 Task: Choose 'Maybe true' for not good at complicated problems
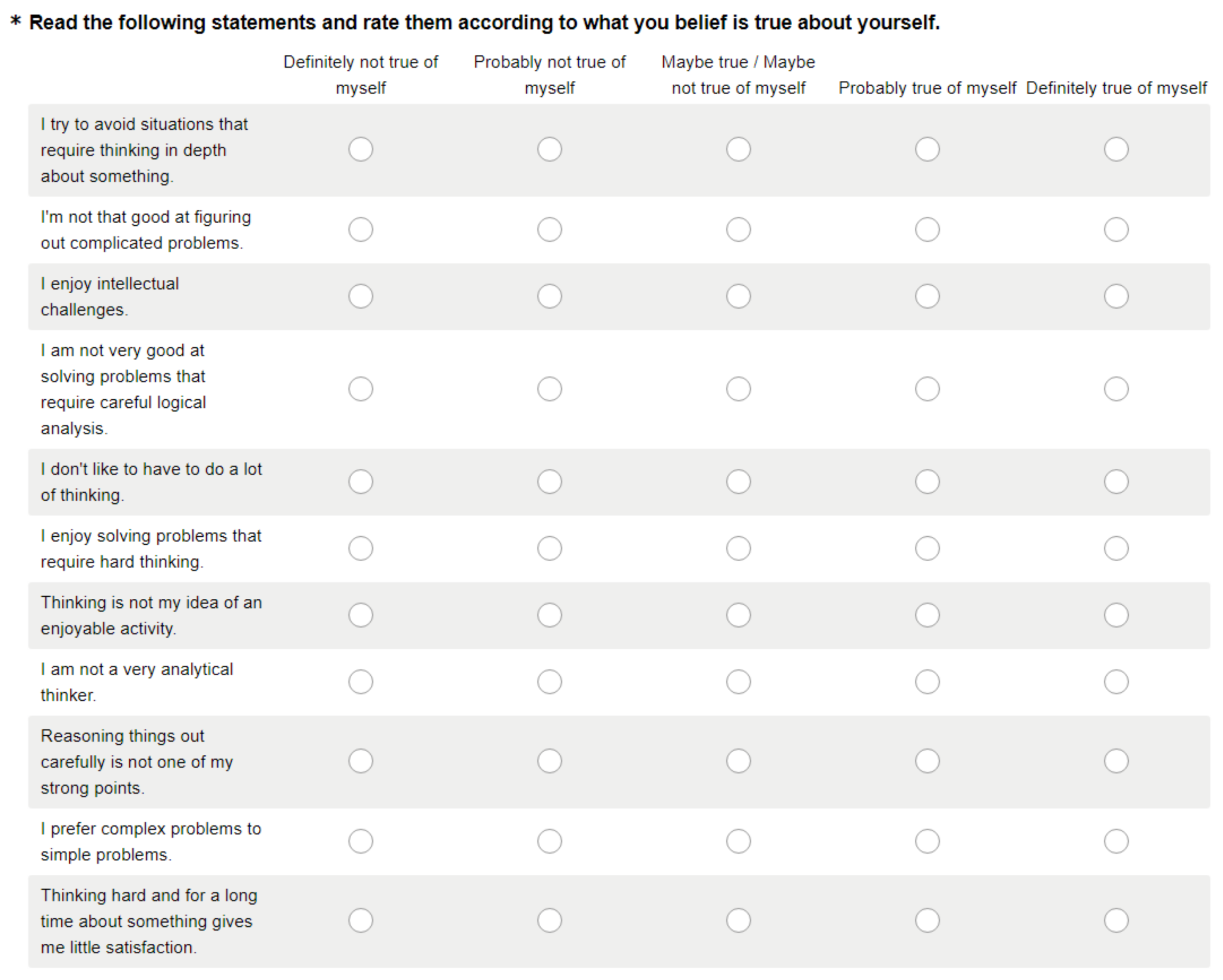[x=738, y=230]
